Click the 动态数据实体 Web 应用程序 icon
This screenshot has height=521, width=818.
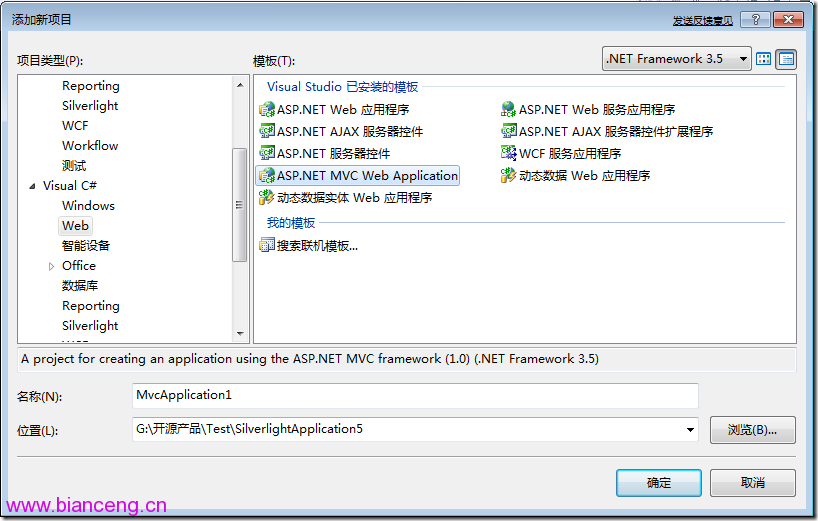pos(267,197)
